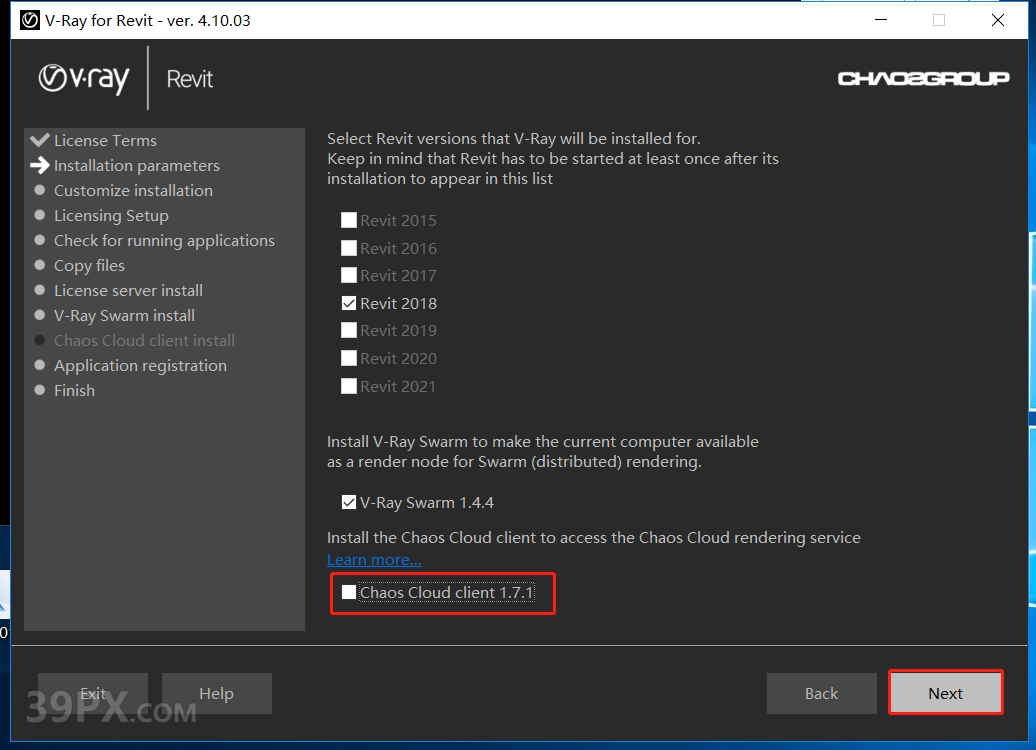Enable the Chaos Cloud client 1.7.1 checkbox
The image size is (1036, 750).
coord(349,592)
